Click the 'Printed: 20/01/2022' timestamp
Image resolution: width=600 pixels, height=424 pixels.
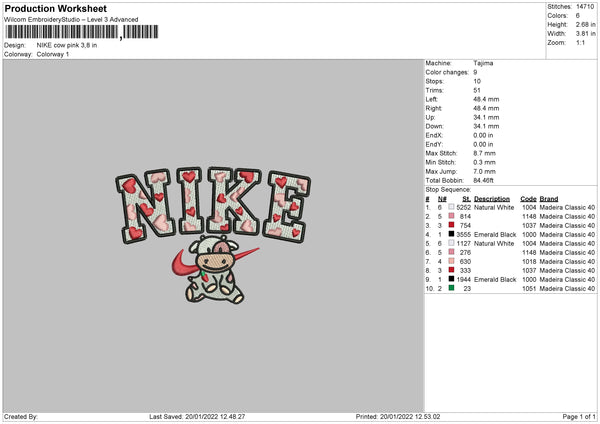pyautogui.click(x=398, y=416)
